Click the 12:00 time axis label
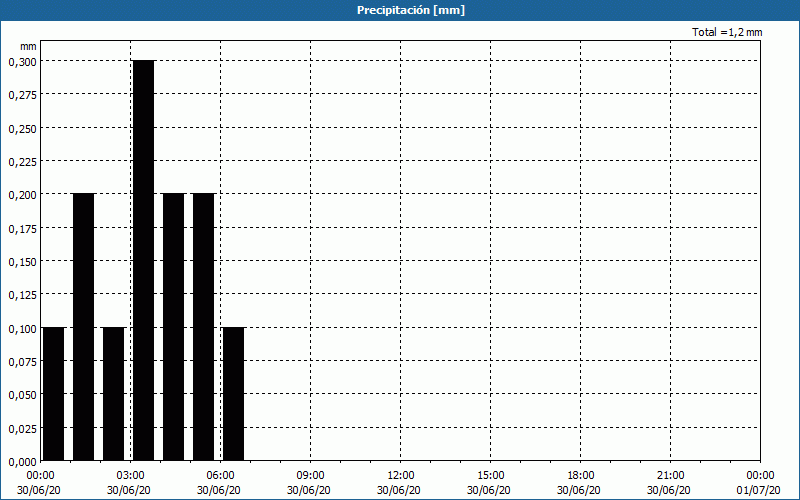This screenshot has width=800, height=500. coord(401,476)
